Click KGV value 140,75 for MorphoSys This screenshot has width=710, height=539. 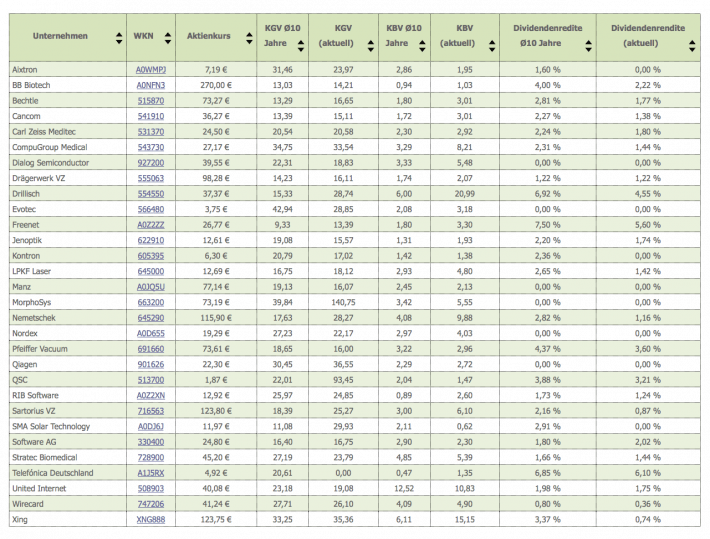[343, 302]
